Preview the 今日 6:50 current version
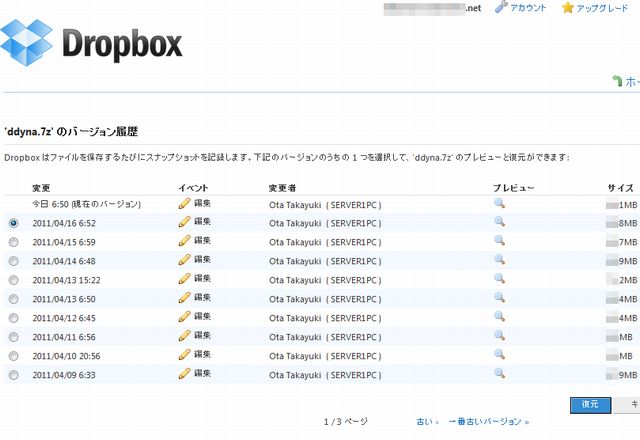The height and width of the screenshot is (440, 640). point(499,203)
